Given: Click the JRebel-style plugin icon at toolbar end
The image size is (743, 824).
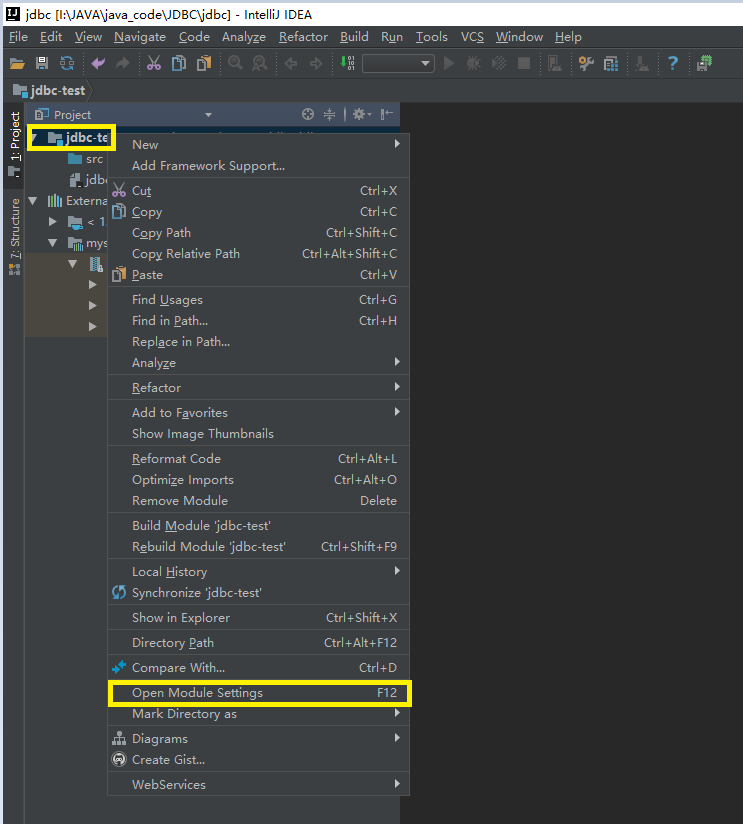Looking at the screenshot, I should [x=704, y=64].
